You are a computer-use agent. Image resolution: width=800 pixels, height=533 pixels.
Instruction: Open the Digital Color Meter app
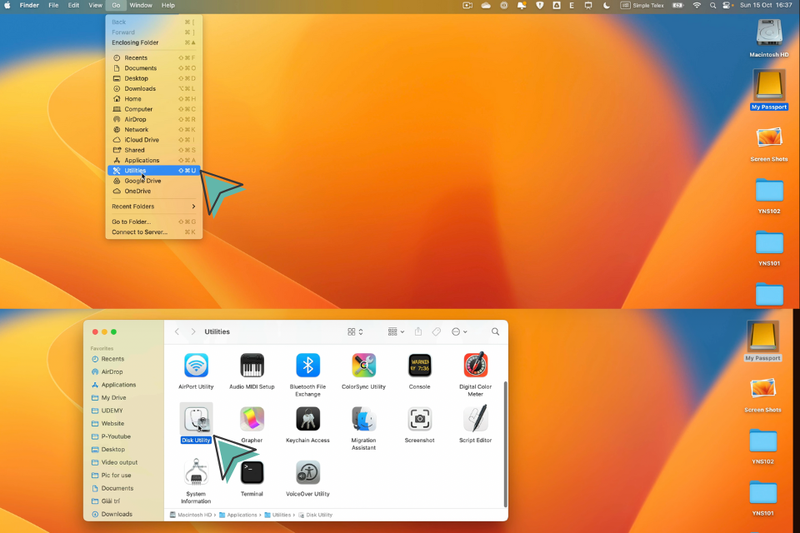click(x=475, y=366)
